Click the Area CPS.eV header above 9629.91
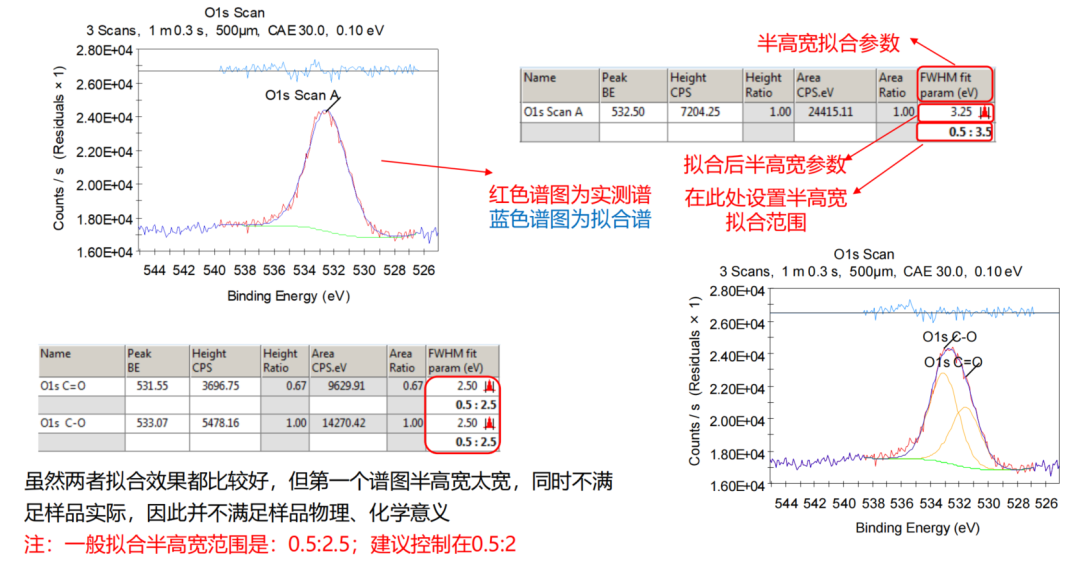1080x563 pixels. click(x=347, y=360)
